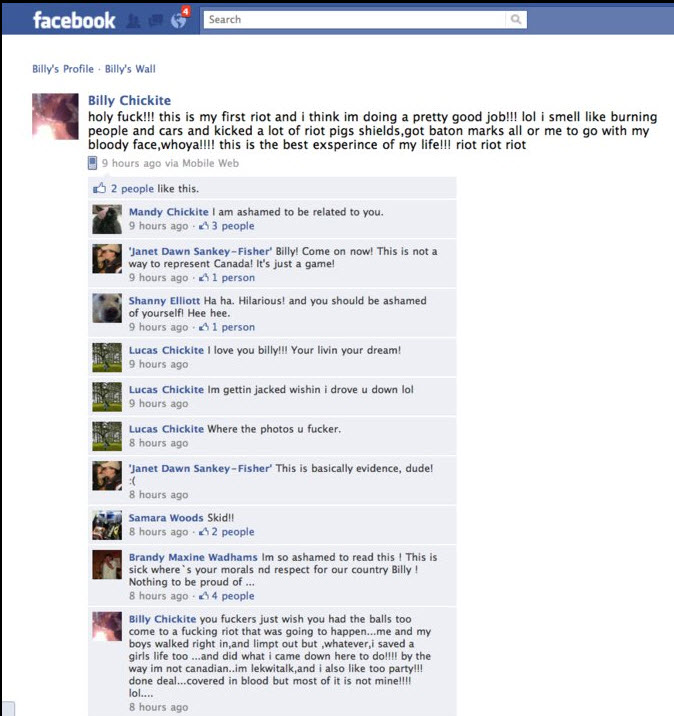Open Shanny Elliott's profile name
Screen dimensions: 674x716
(x=164, y=300)
